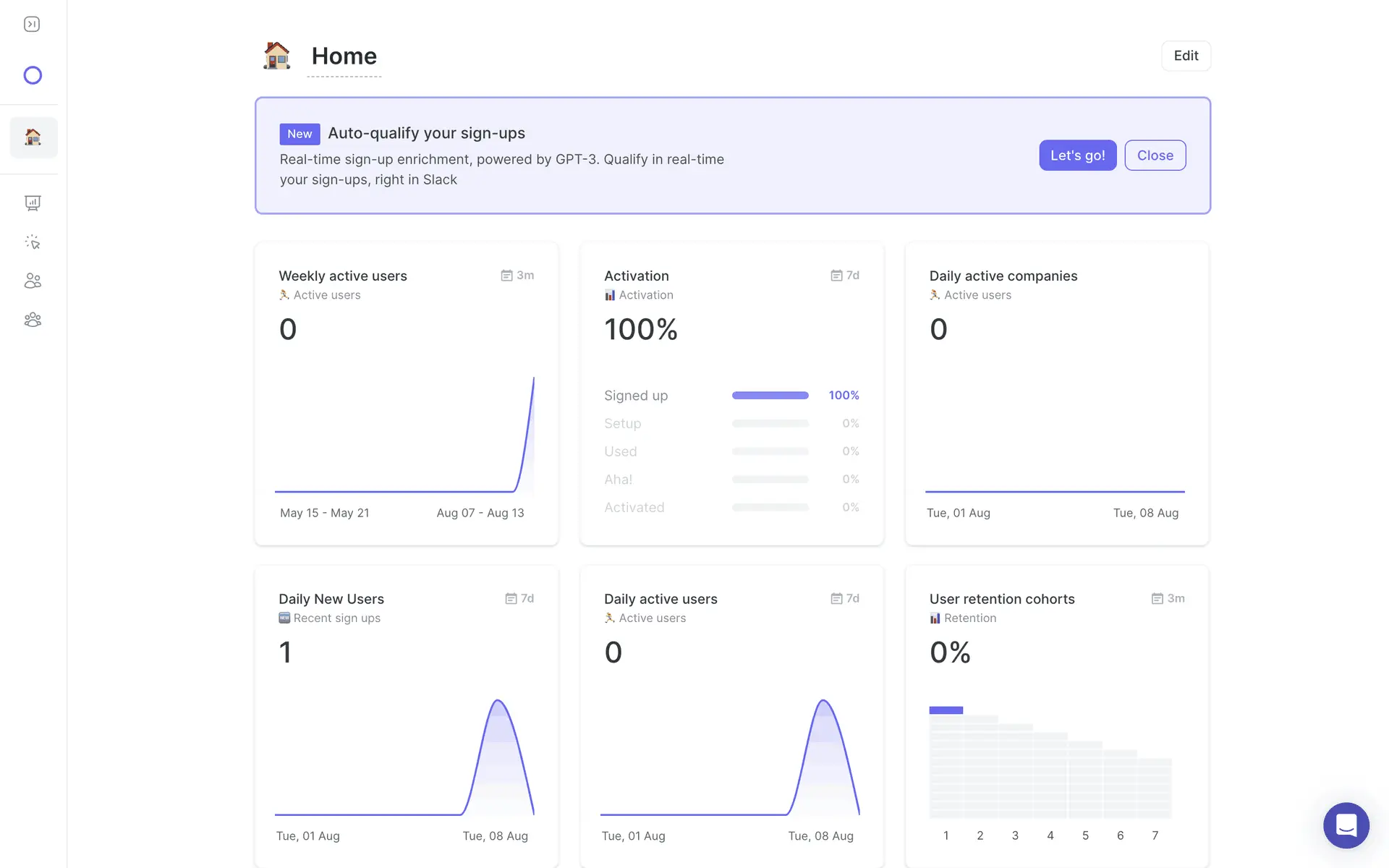This screenshot has height=868, width=1389.
Task: Expand the collapsed sidebar panel icon
Action: click(32, 25)
